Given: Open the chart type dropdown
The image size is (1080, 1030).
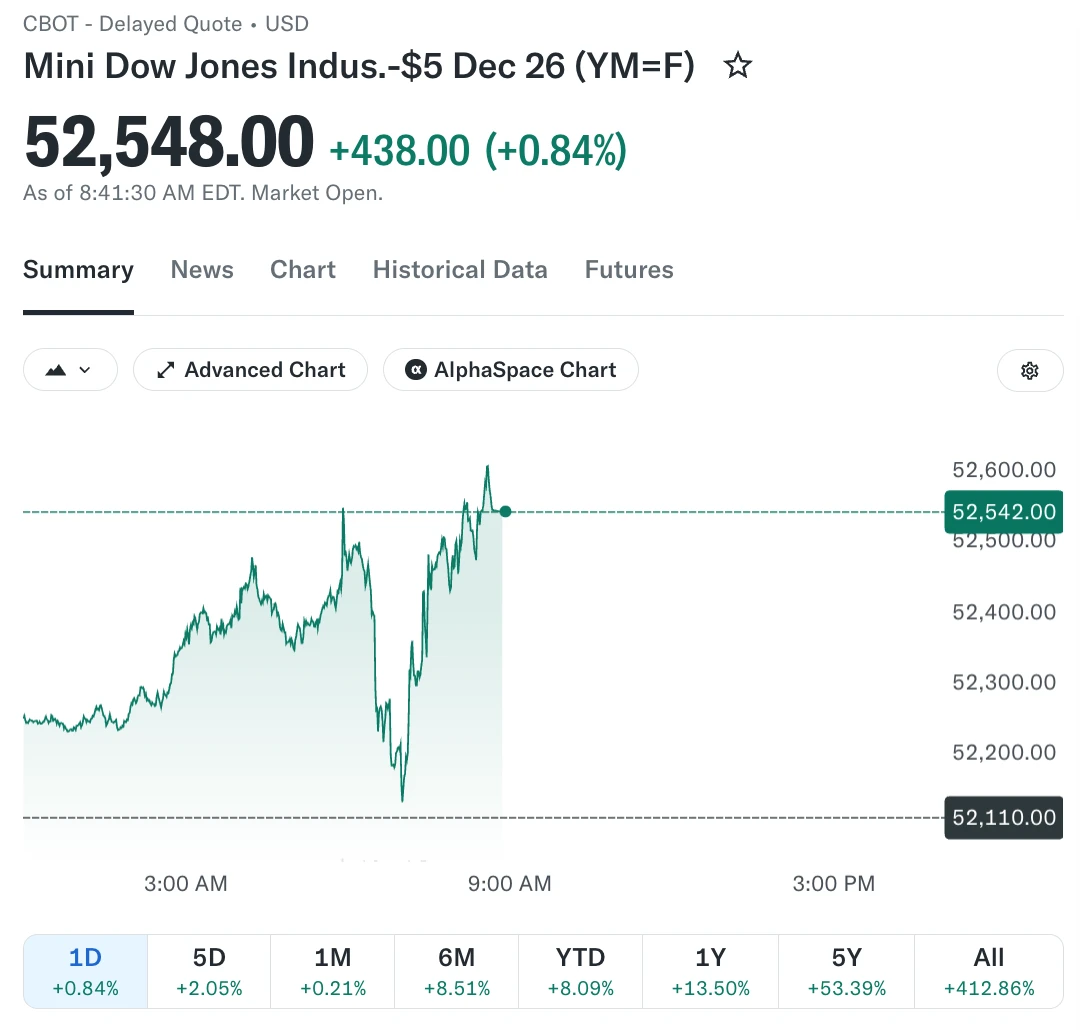Looking at the screenshot, I should (x=70, y=370).
